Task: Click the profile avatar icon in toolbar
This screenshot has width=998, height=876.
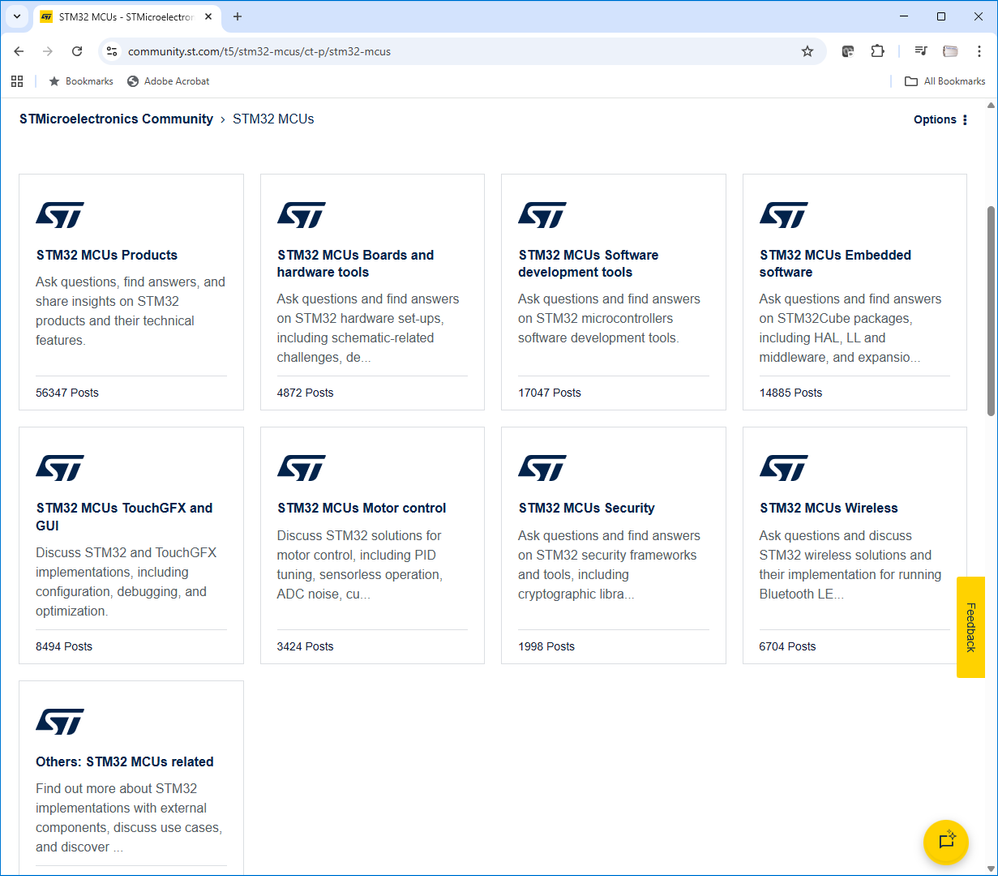Action: (x=950, y=52)
